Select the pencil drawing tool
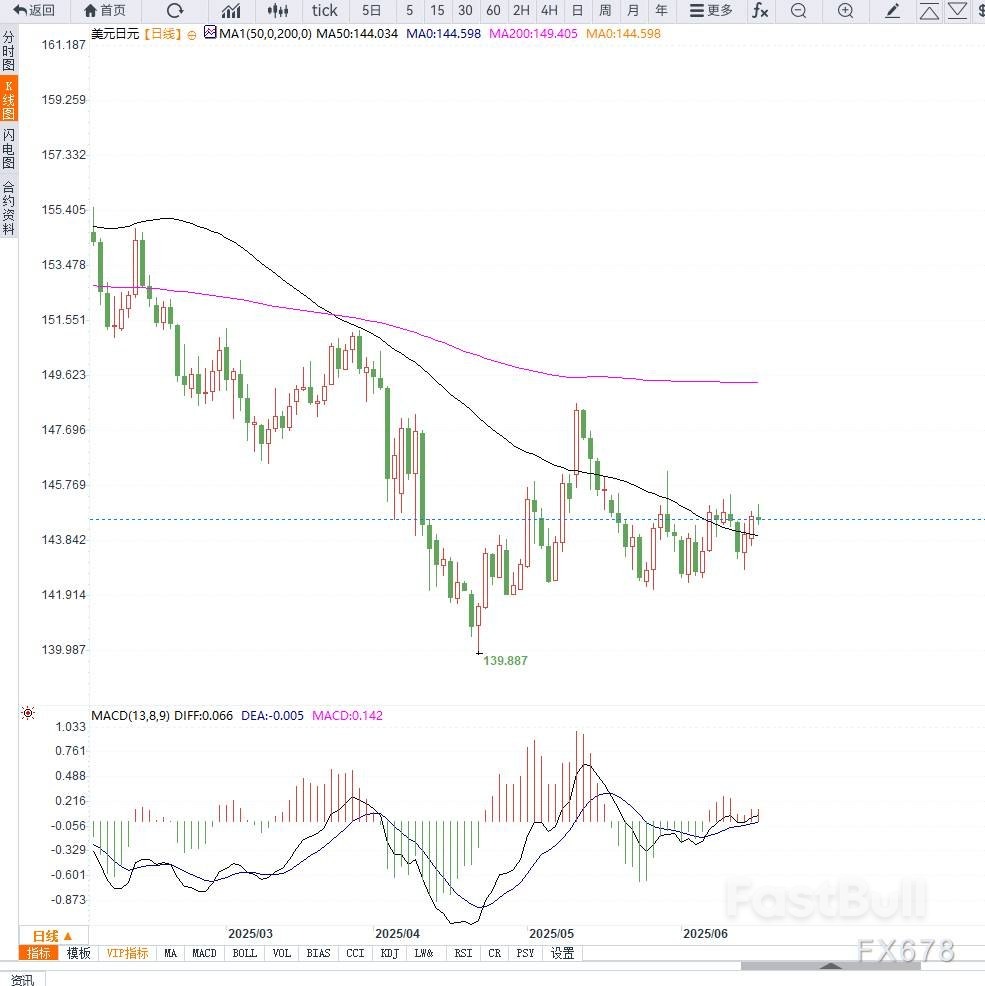This screenshot has width=985, height=986. 893,11
